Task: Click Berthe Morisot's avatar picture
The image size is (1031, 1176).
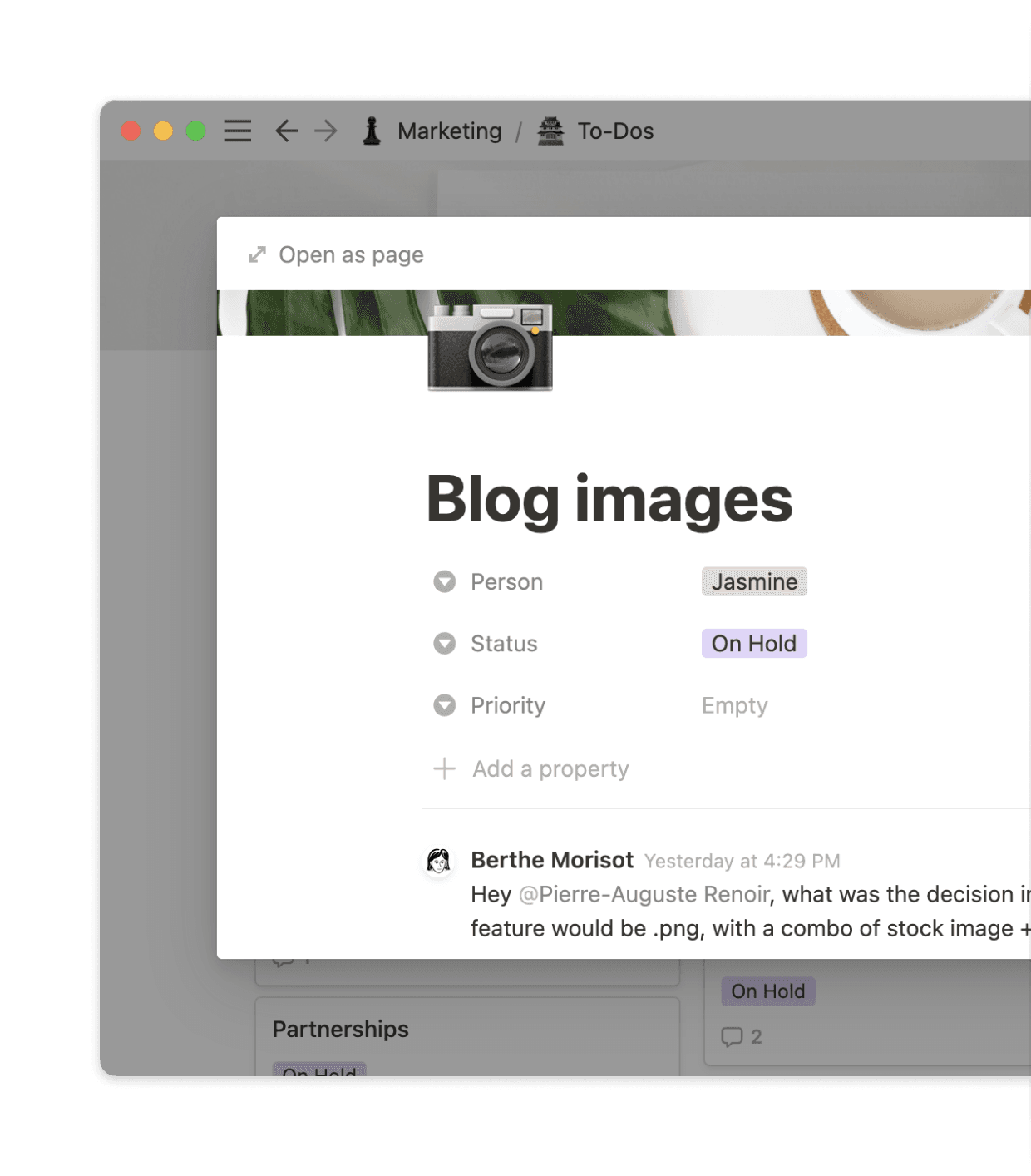Action: [x=438, y=863]
